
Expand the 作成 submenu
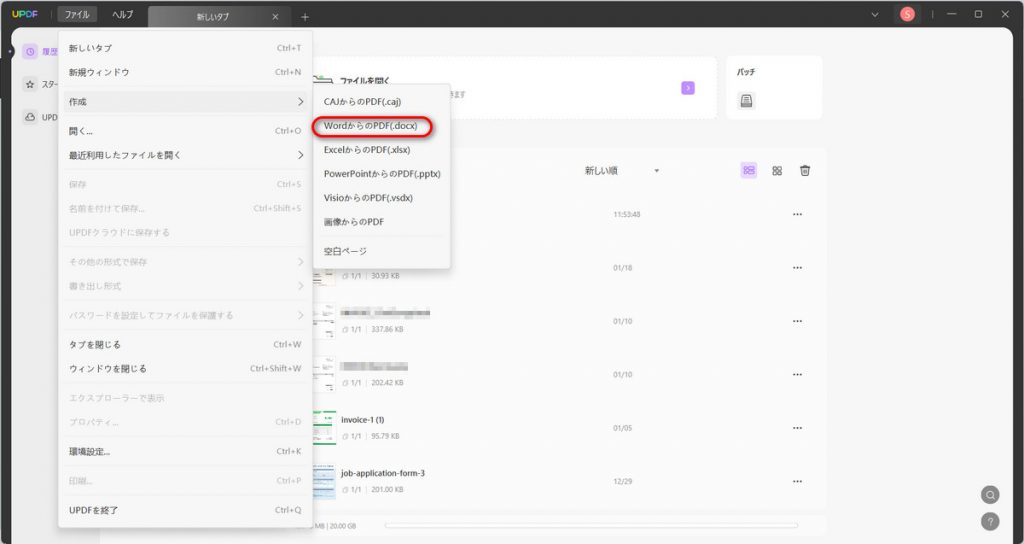click(x=185, y=102)
